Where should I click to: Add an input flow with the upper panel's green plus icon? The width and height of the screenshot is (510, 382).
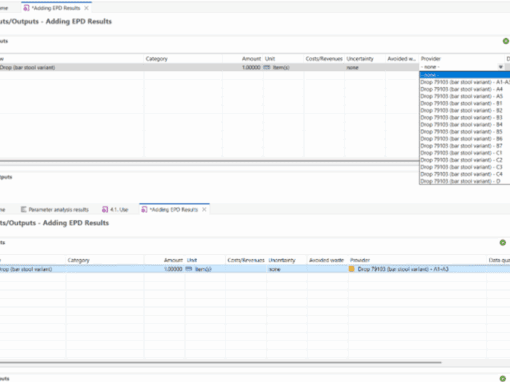[506, 41]
